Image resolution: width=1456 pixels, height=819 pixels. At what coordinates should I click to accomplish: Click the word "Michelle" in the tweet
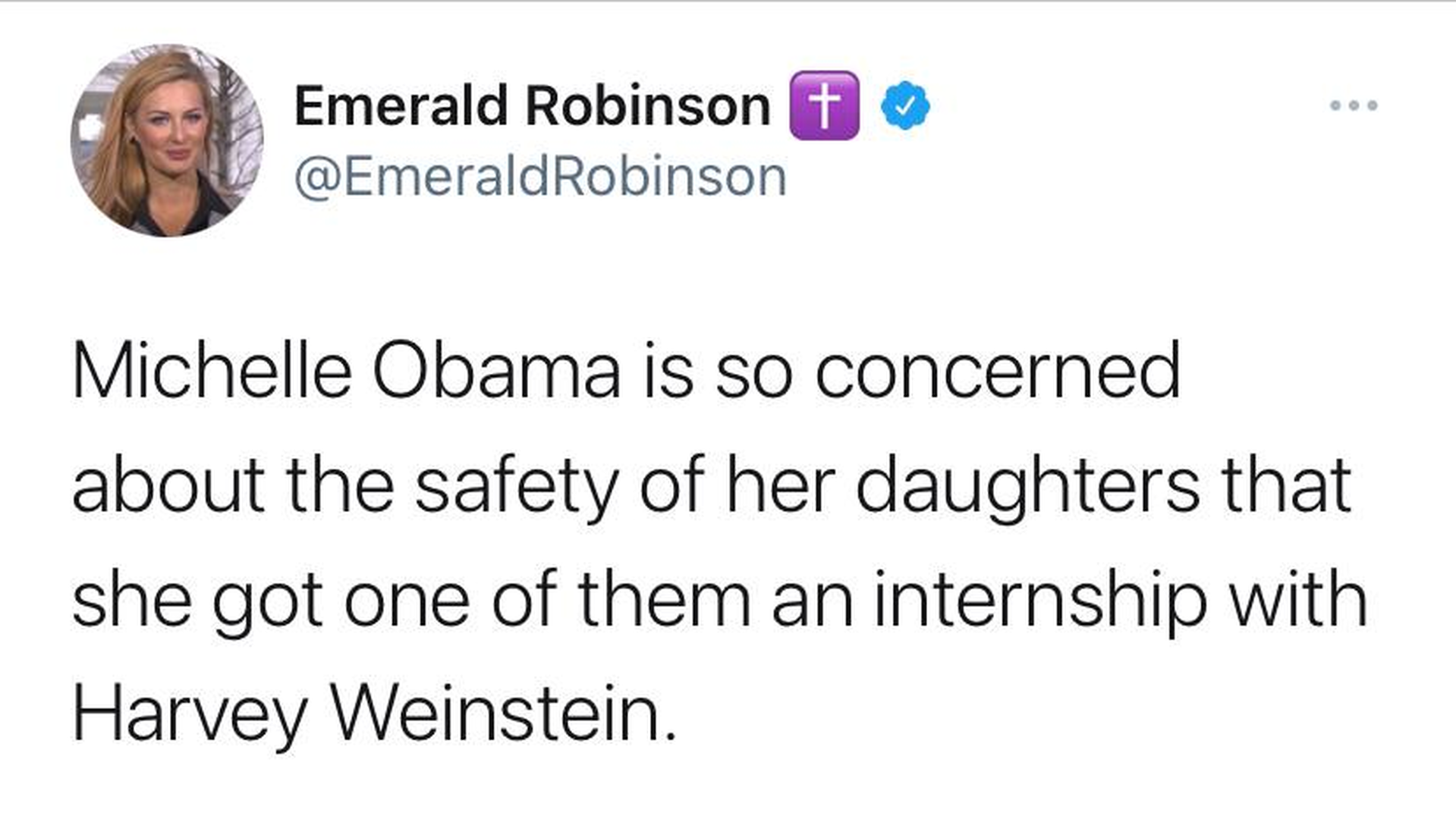[212, 372]
